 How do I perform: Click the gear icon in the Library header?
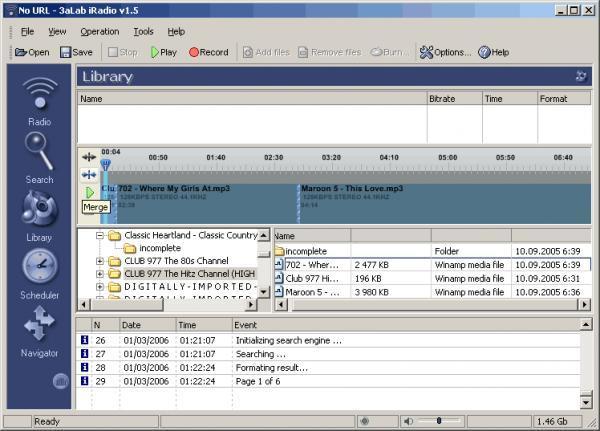coord(581,76)
